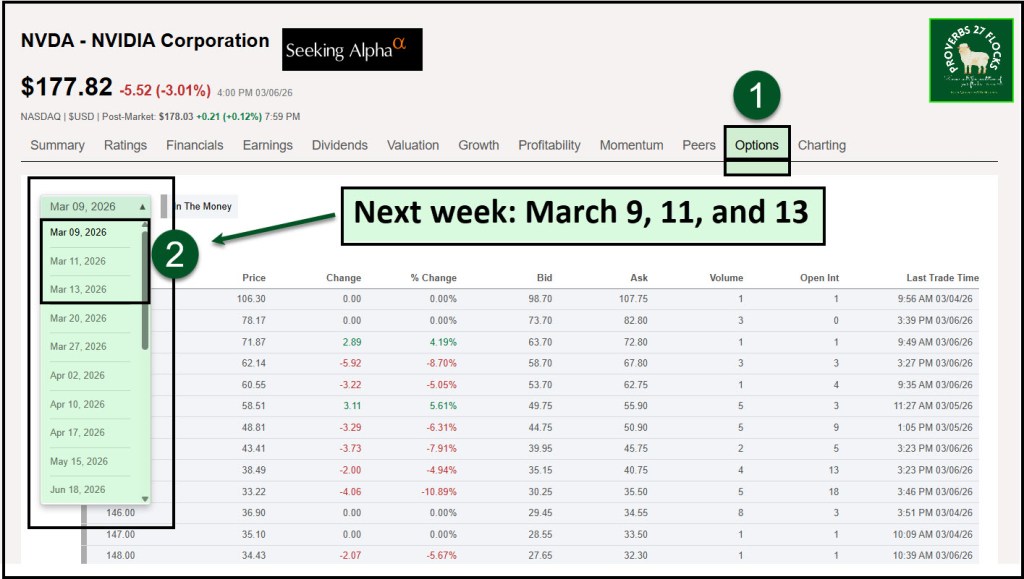This screenshot has height=579, width=1024.
Task: Select Mar 11, 2026 expiration date
Action: point(78,261)
